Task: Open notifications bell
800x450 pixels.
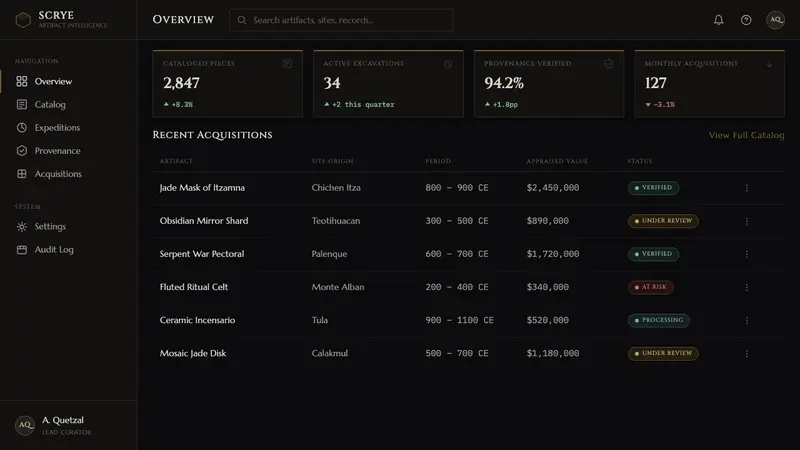Action: point(718,20)
